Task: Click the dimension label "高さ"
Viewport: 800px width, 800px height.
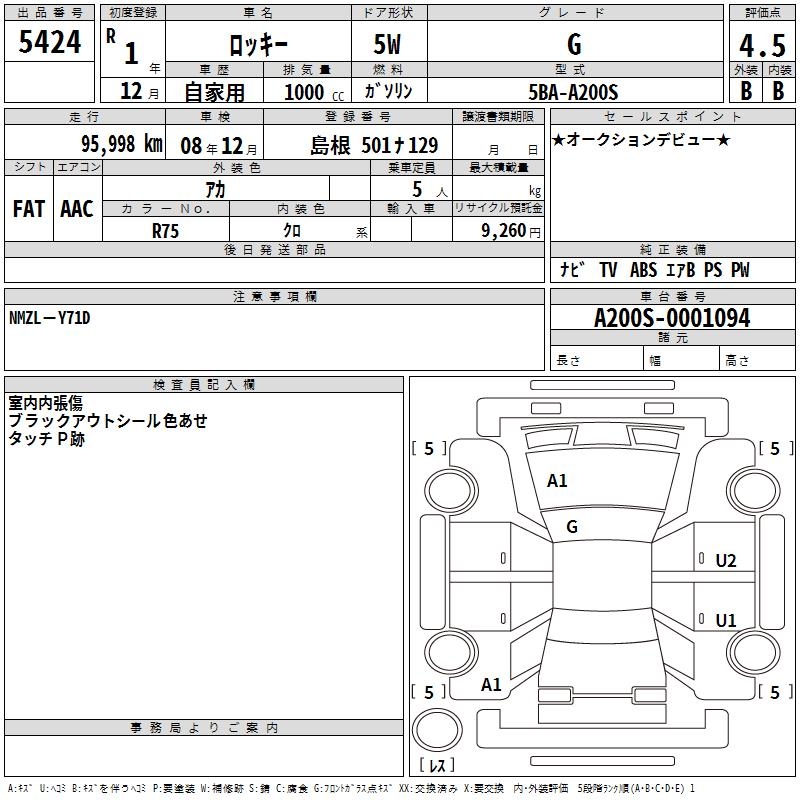Action: [737, 361]
